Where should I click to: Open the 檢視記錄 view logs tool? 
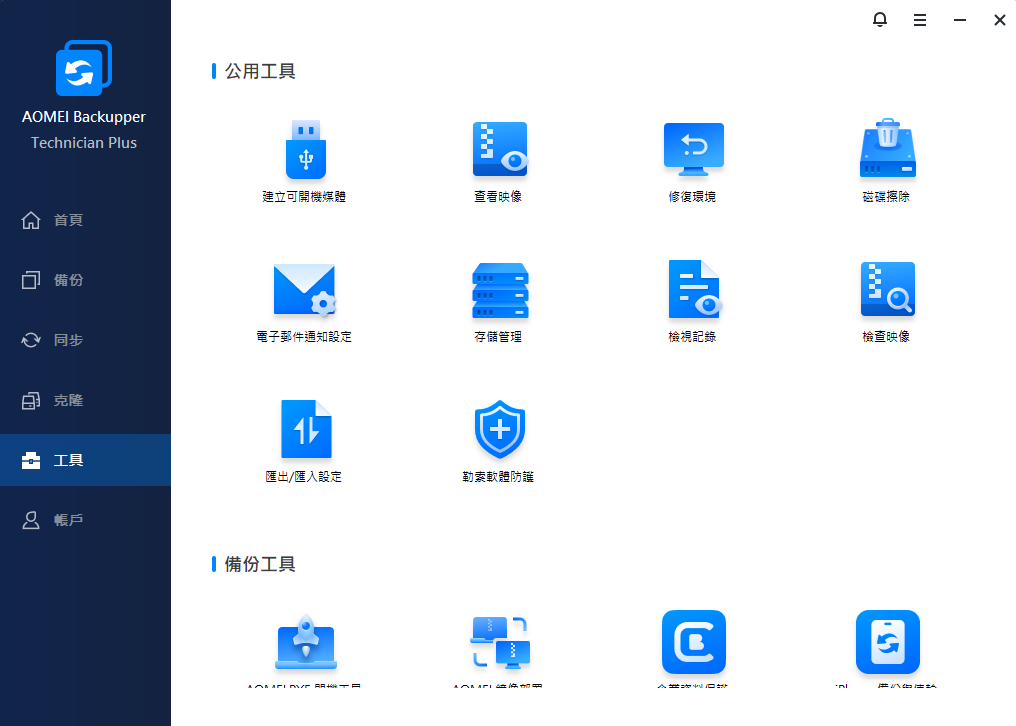(x=693, y=301)
